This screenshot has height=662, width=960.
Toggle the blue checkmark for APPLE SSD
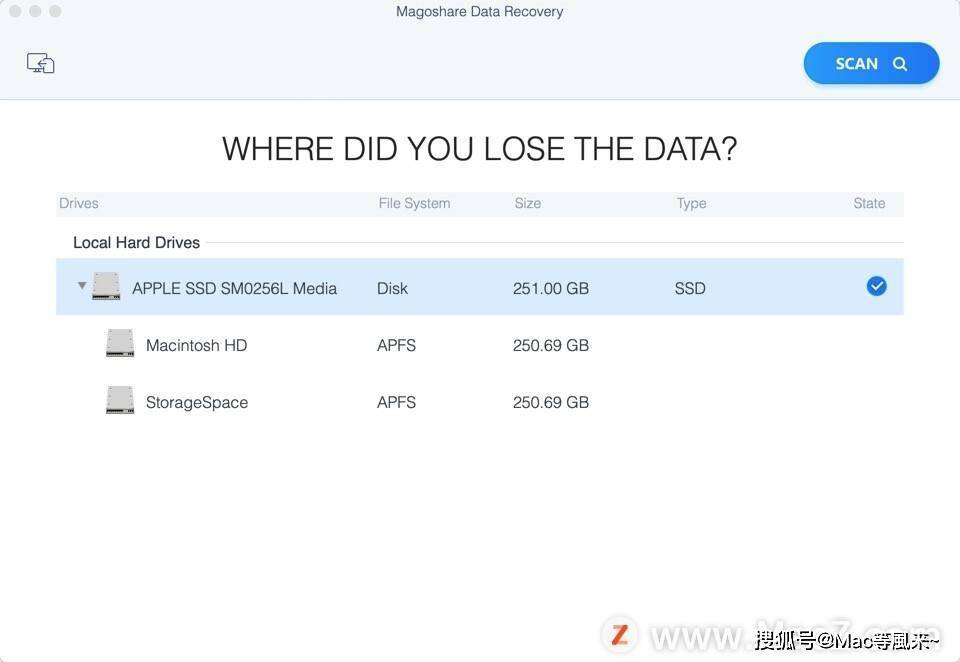pyautogui.click(x=876, y=286)
